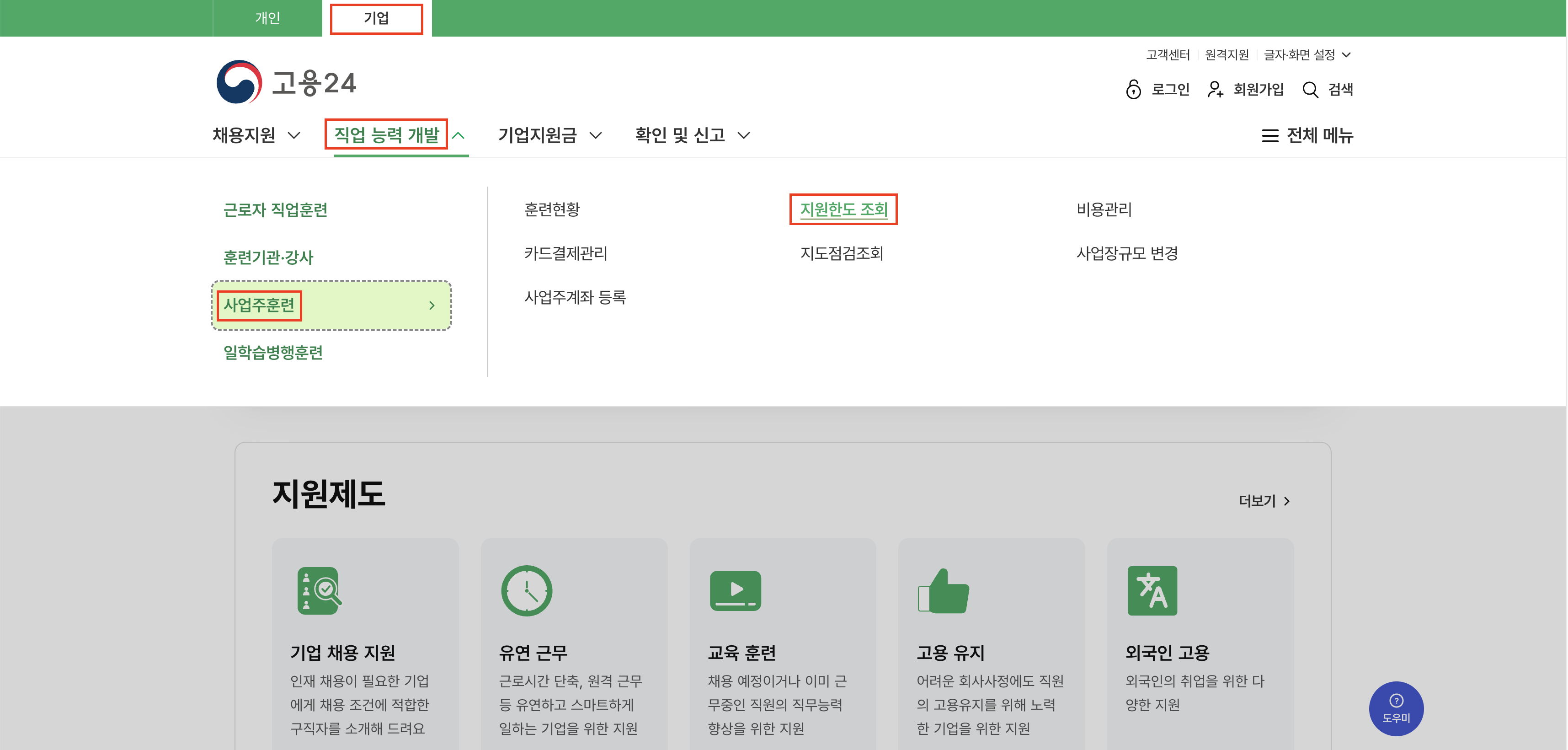Click description '인재 채용이 필요한 기업에게'
The height and width of the screenshot is (750, 1568).
[360, 704]
